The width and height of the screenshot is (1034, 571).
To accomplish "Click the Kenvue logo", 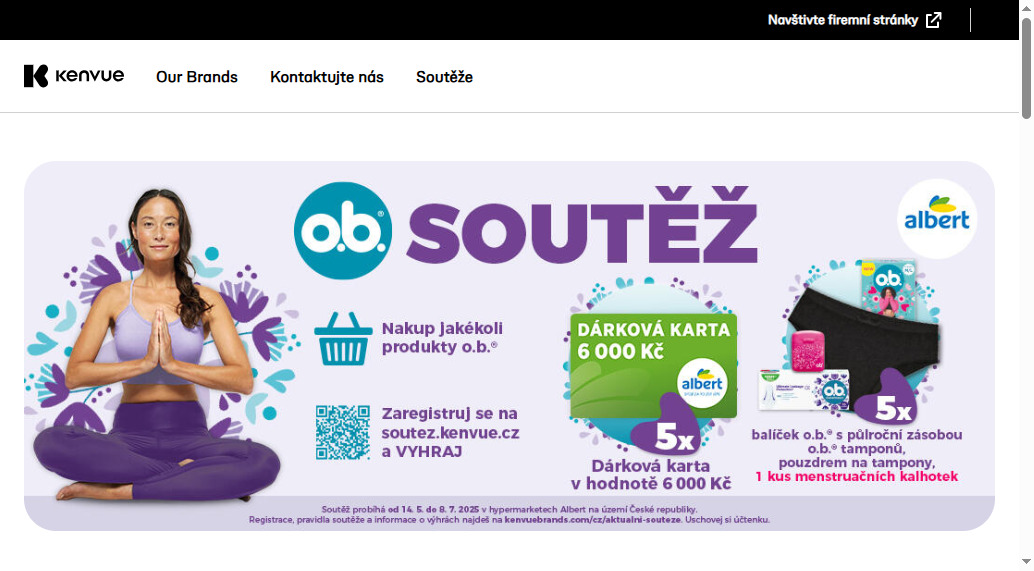I will click(74, 76).
